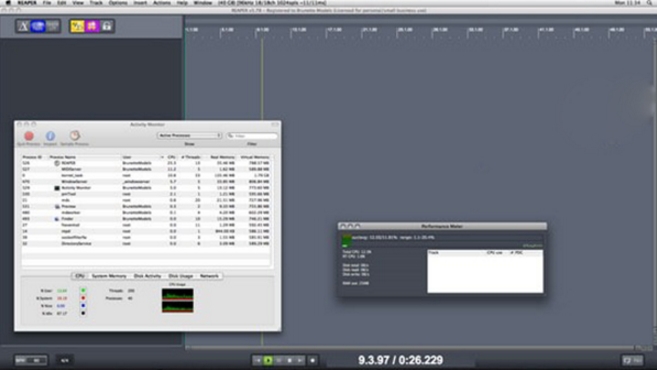Open the time signature selector in transport
Viewport: 657px width, 370px height.
point(65,360)
